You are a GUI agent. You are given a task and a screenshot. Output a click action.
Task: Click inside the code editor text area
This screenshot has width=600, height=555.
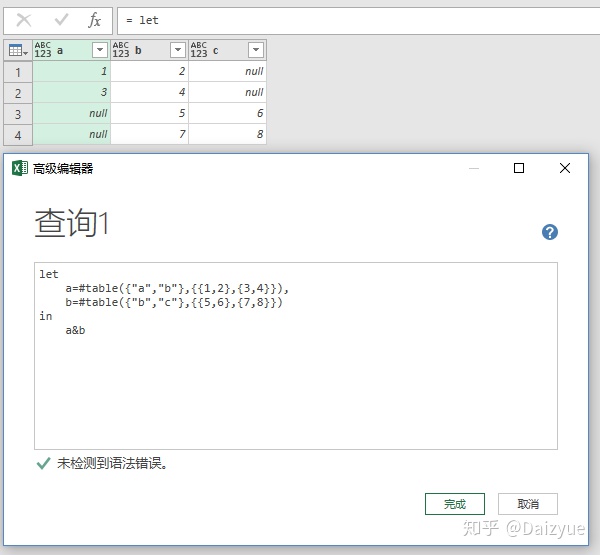[x=296, y=356]
